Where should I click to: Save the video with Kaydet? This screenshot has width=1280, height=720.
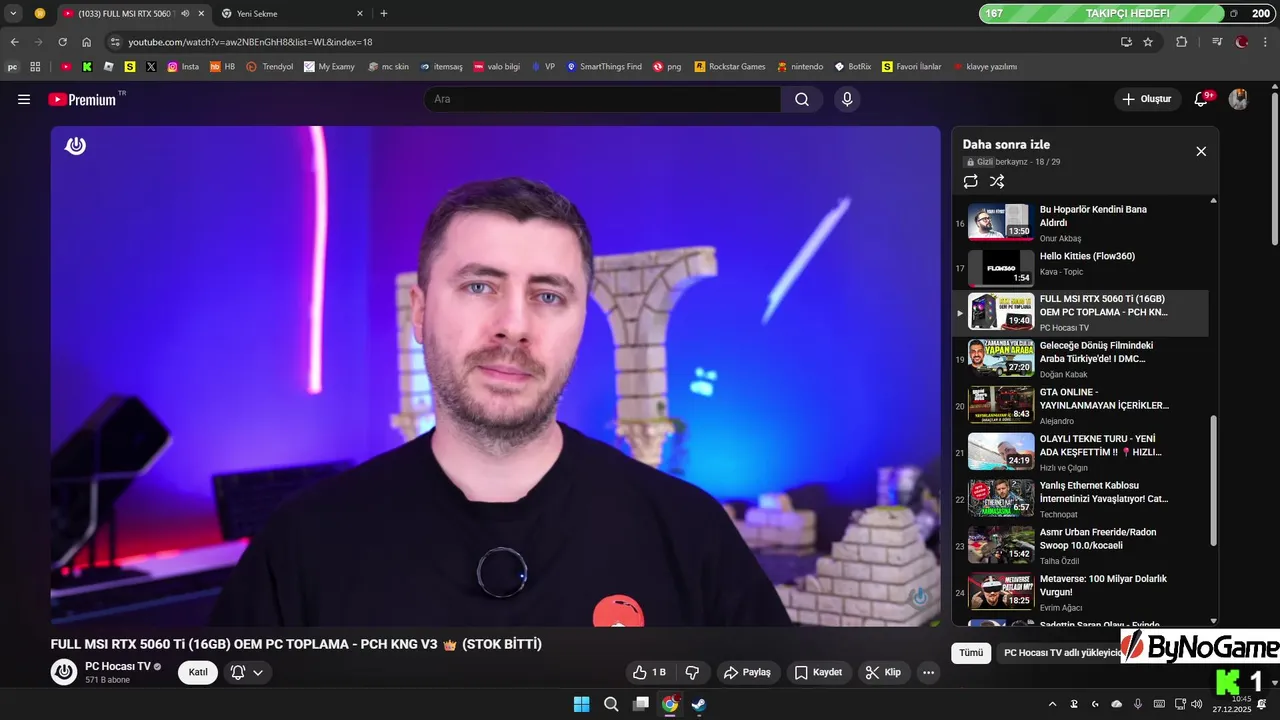[819, 672]
